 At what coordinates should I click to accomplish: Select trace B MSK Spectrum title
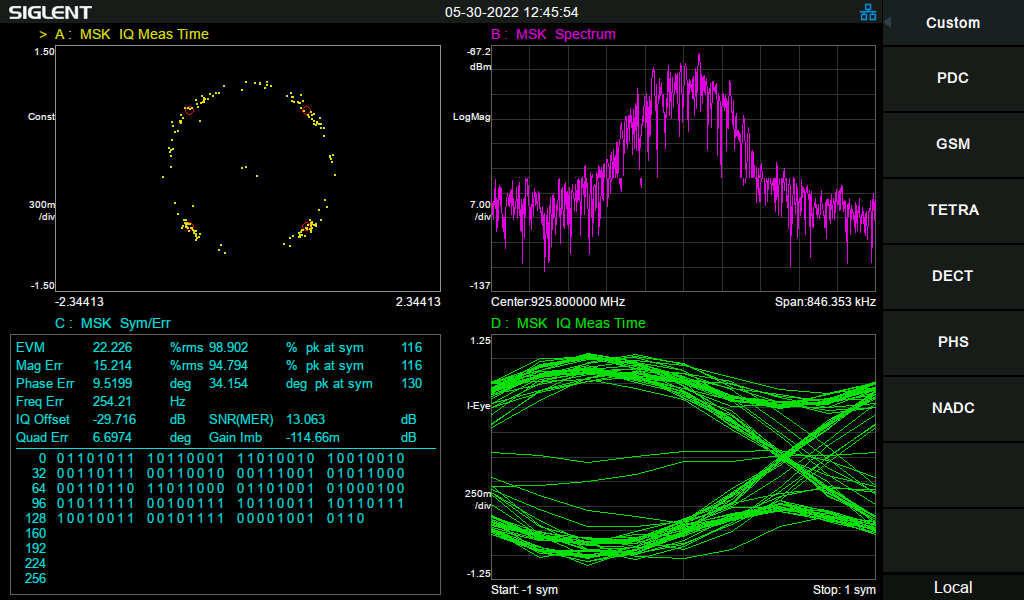point(553,34)
